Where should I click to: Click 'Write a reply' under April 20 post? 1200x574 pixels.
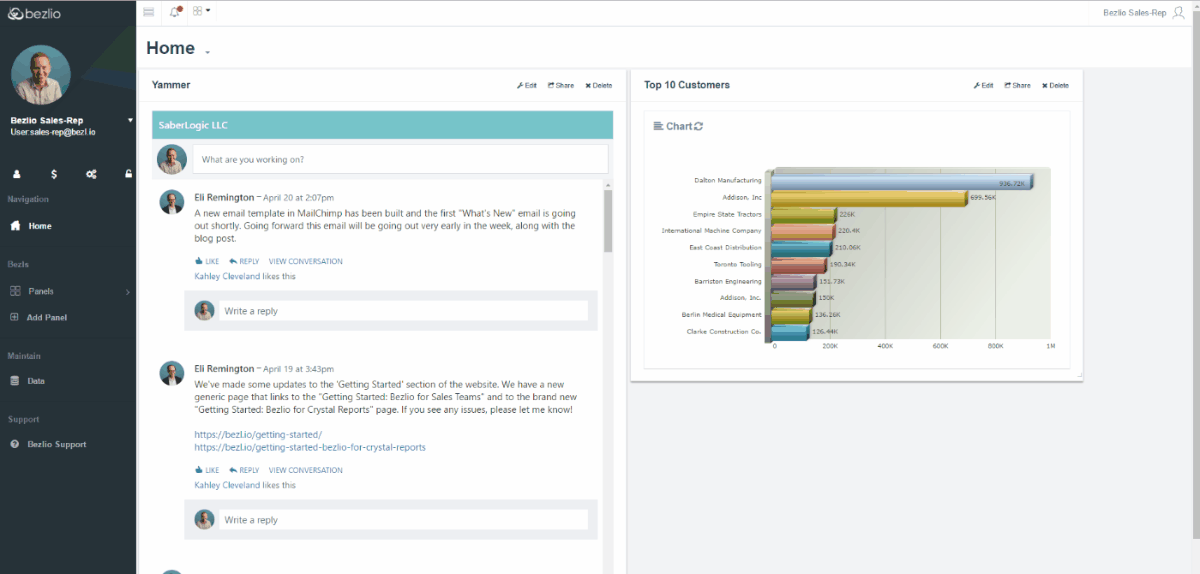[x=403, y=311]
